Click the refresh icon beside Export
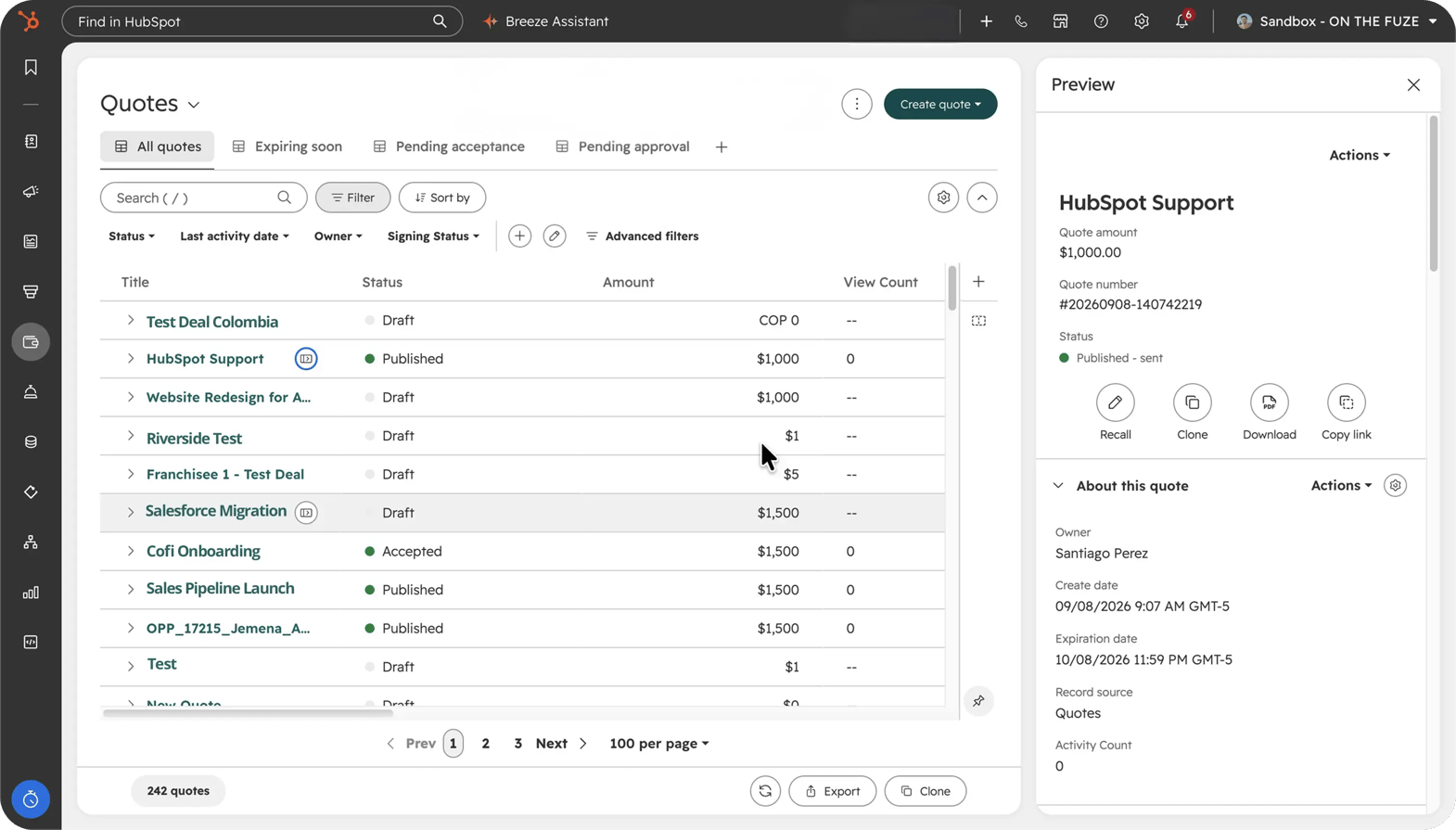Viewport: 1456px width, 830px height. (x=765, y=791)
